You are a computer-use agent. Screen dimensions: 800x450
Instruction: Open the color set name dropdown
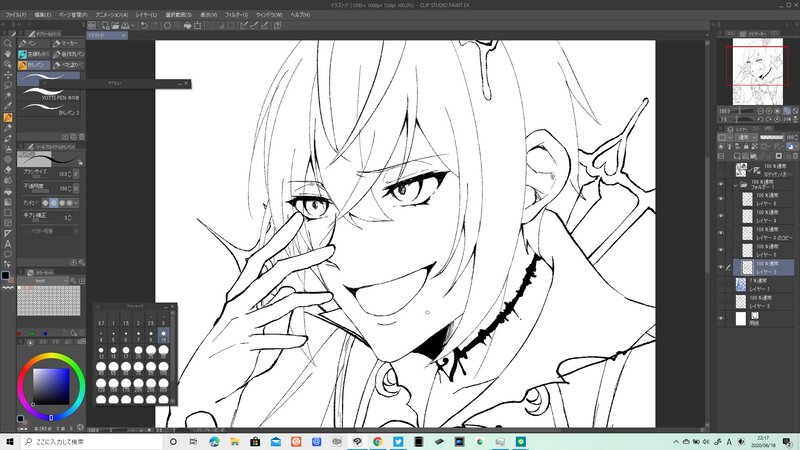tap(44, 281)
